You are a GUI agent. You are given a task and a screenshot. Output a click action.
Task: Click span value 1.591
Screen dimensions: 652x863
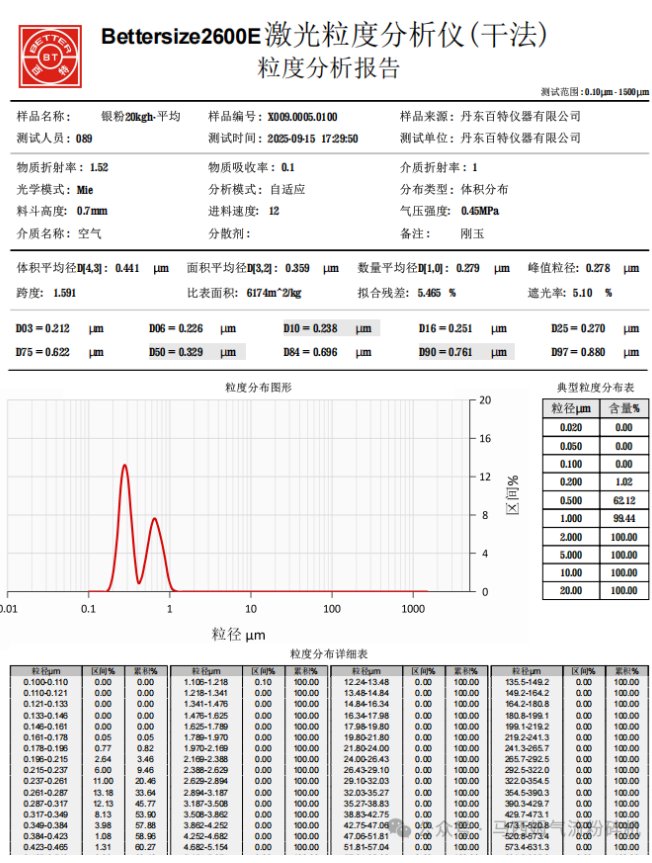[x=64, y=293]
